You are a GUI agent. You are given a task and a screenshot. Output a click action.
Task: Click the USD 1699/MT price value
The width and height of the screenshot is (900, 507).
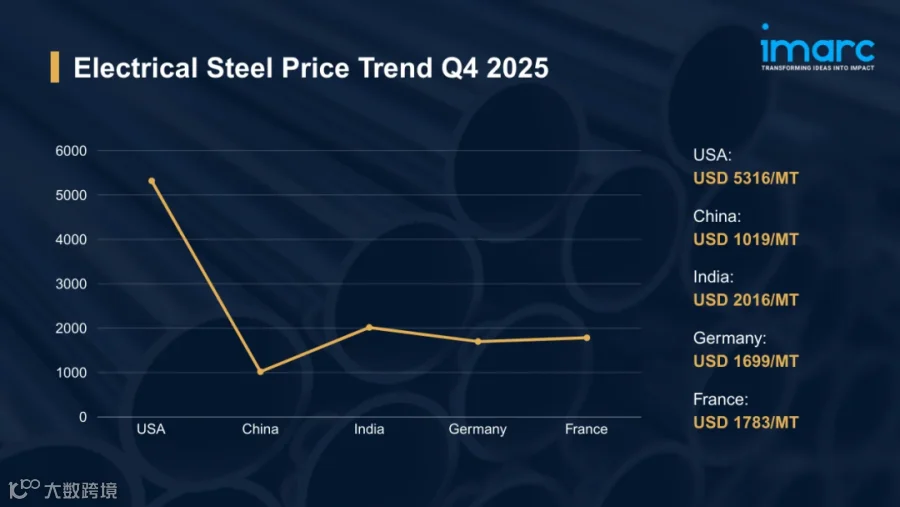746,361
